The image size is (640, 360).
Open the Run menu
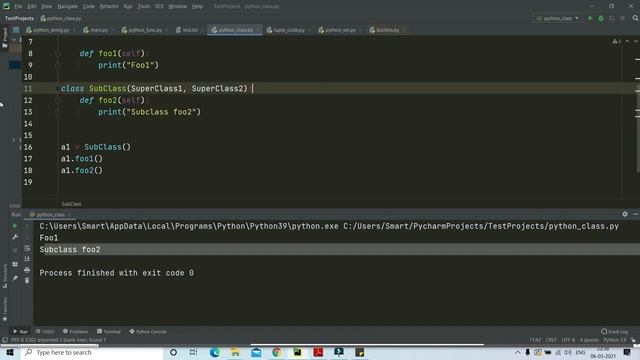tap(128, 6)
